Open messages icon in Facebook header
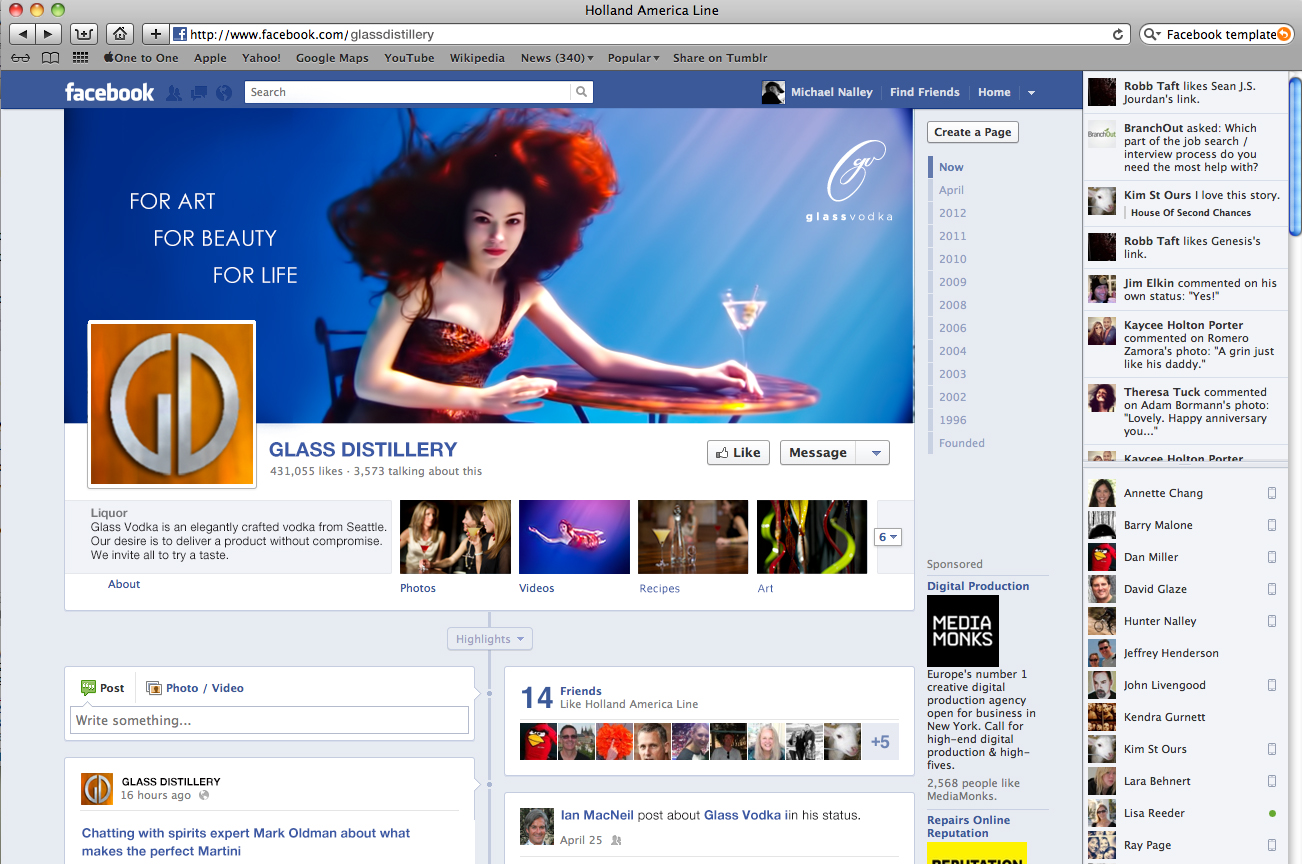This screenshot has width=1302, height=864. [x=199, y=92]
